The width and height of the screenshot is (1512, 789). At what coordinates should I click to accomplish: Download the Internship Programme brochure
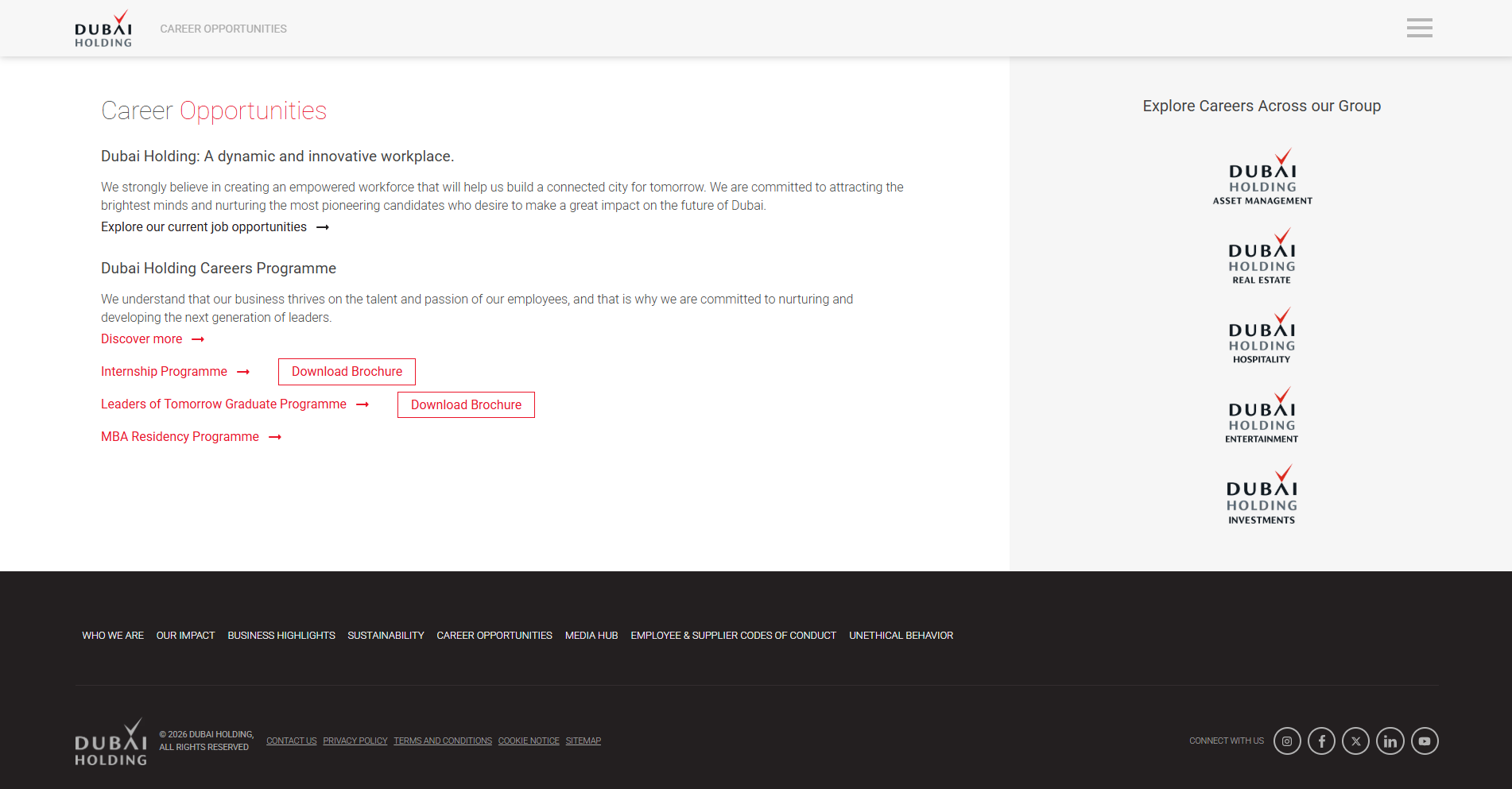347,372
